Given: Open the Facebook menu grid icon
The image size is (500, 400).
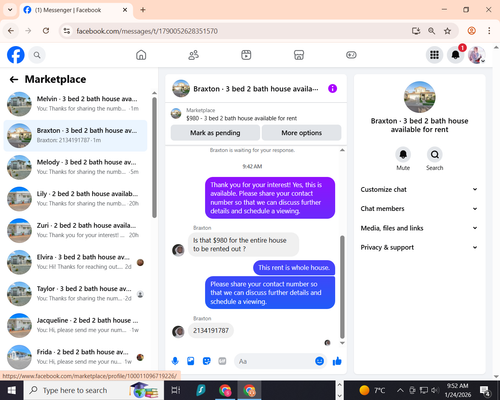Looking at the screenshot, I should click(x=434, y=55).
